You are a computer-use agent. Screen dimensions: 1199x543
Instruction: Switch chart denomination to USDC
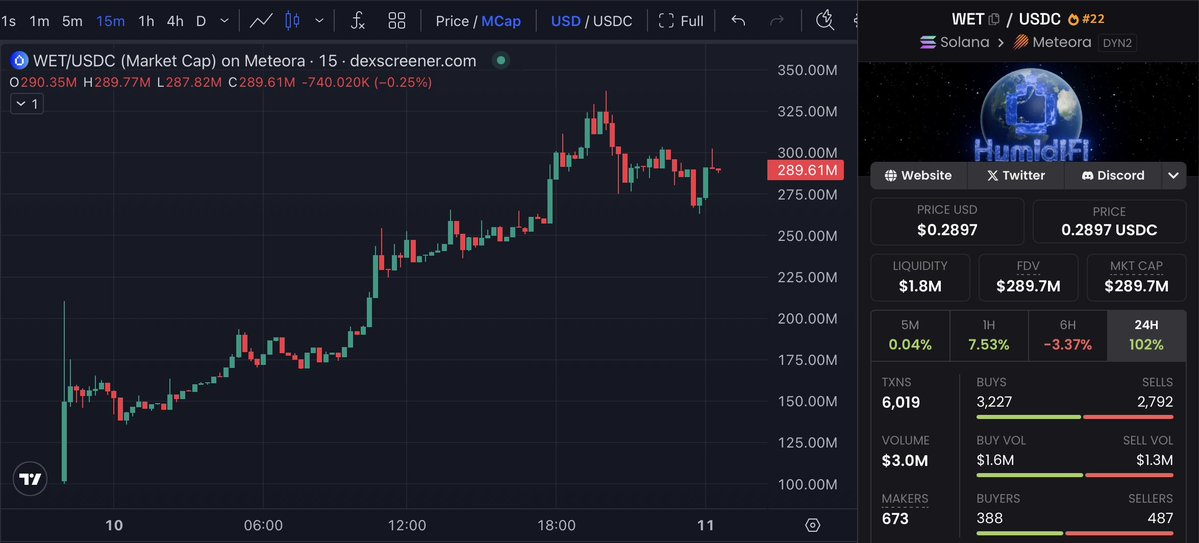pos(613,20)
